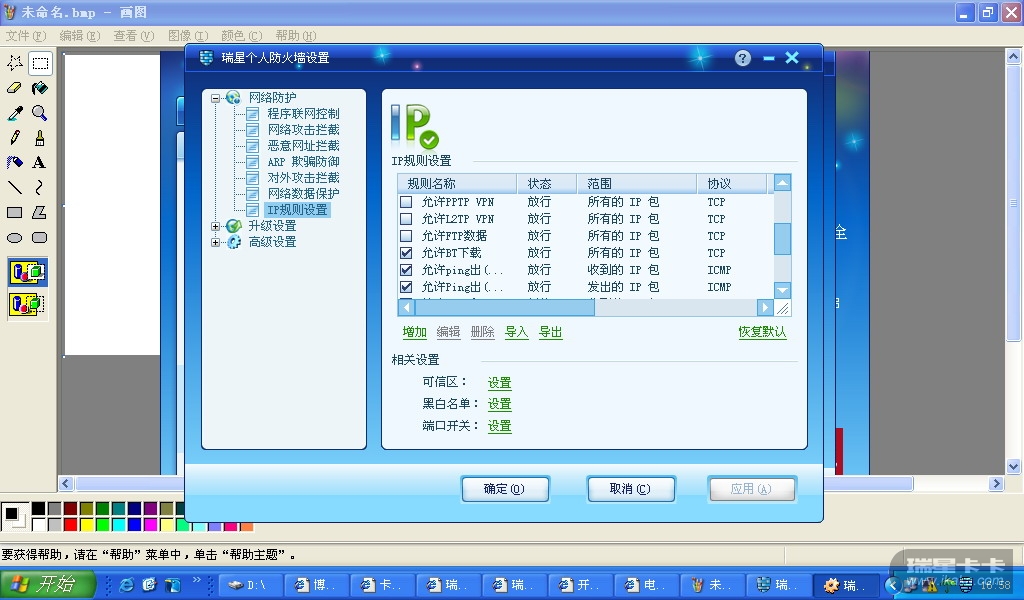Click 恢复默认 restore defaults link
1024x600 pixels.
pyautogui.click(x=762, y=332)
